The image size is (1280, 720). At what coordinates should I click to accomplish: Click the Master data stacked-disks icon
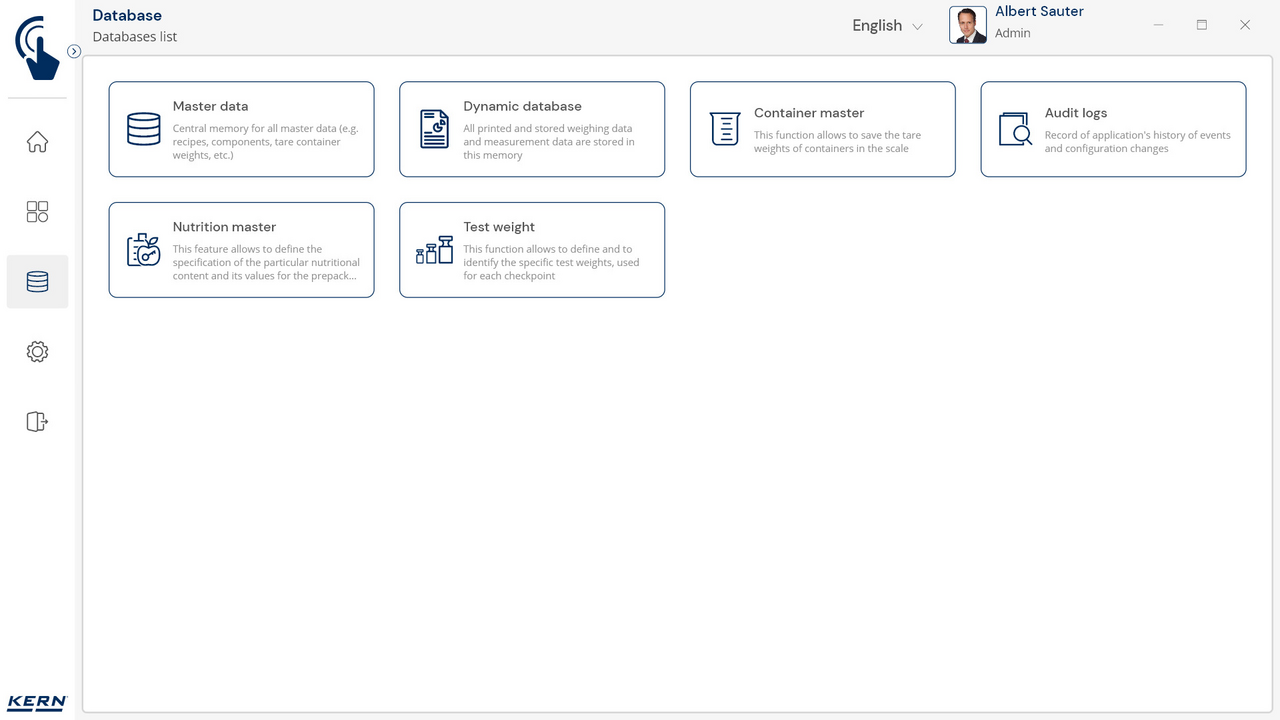click(144, 129)
